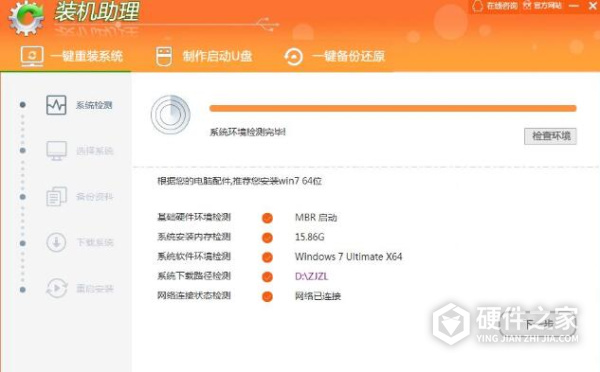This screenshot has width=600, height=372.
Task: Select the 系统检测 step in sidebar
Action: 79,105
